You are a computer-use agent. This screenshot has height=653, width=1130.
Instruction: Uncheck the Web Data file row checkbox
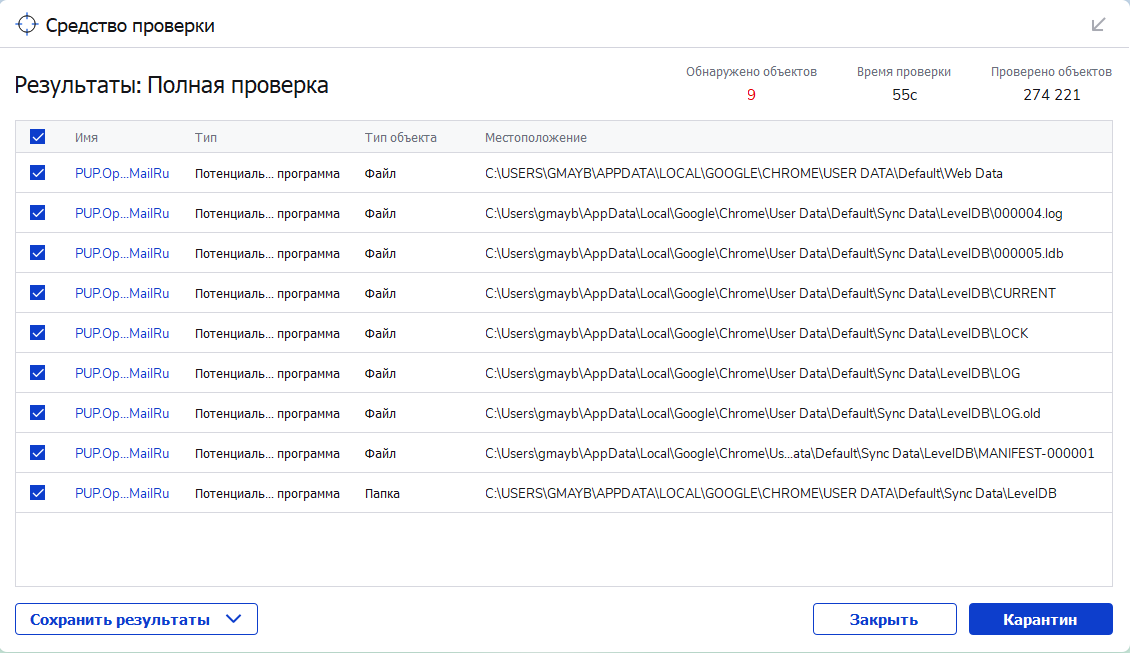coord(37,173)
